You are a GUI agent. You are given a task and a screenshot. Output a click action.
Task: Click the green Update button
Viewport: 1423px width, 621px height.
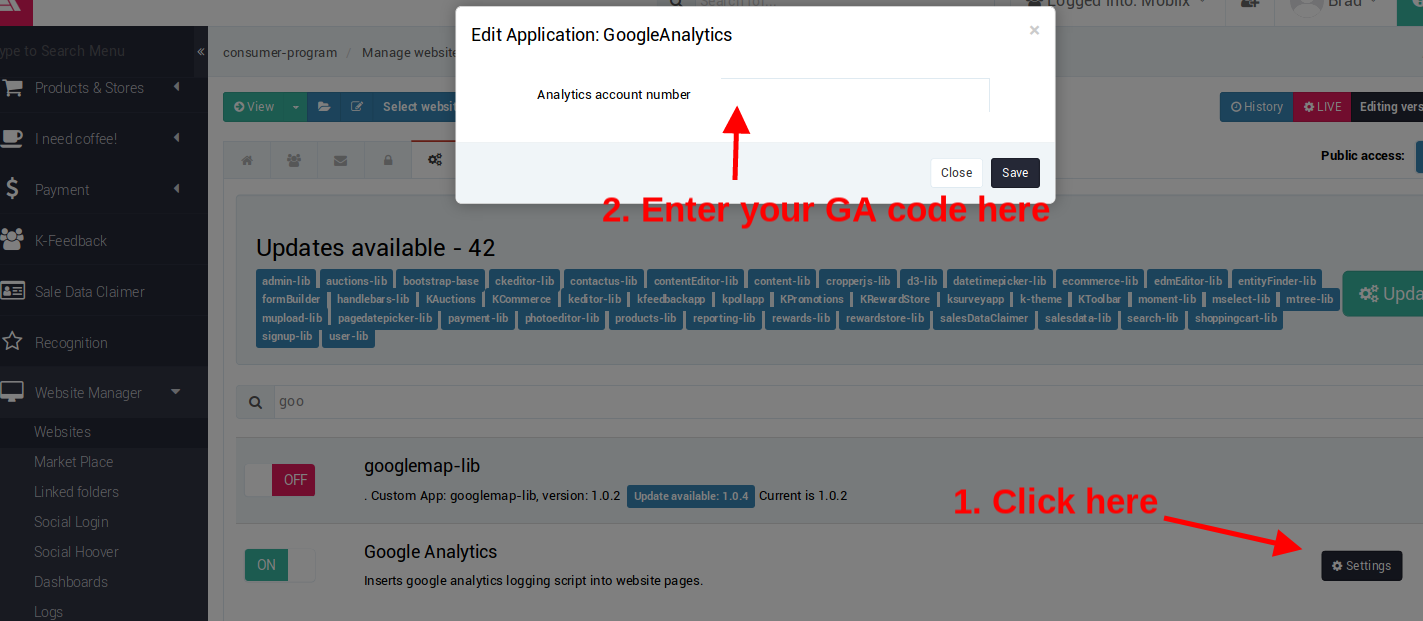pos(1383,294)
